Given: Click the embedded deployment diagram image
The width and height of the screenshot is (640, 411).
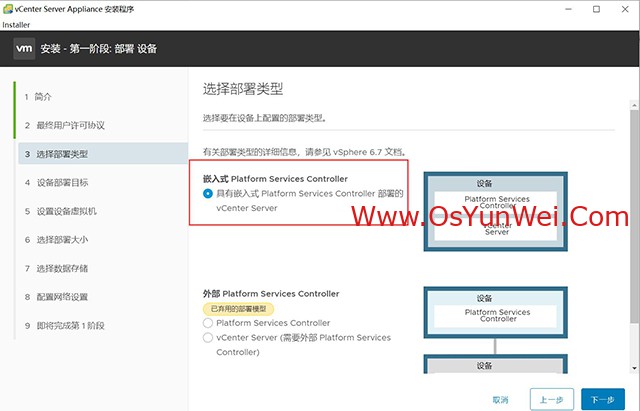Looking at the screenshot, I should tap(496, 211).
